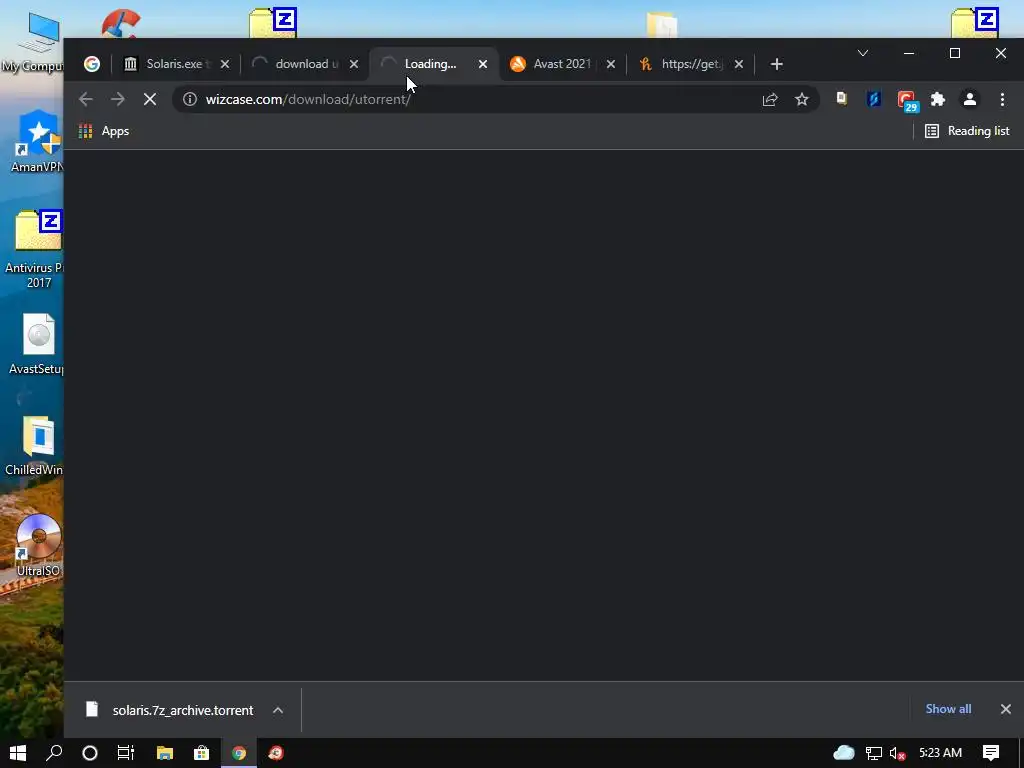
Task: Open network status tray icon
Action: click(x=873, y=753)
